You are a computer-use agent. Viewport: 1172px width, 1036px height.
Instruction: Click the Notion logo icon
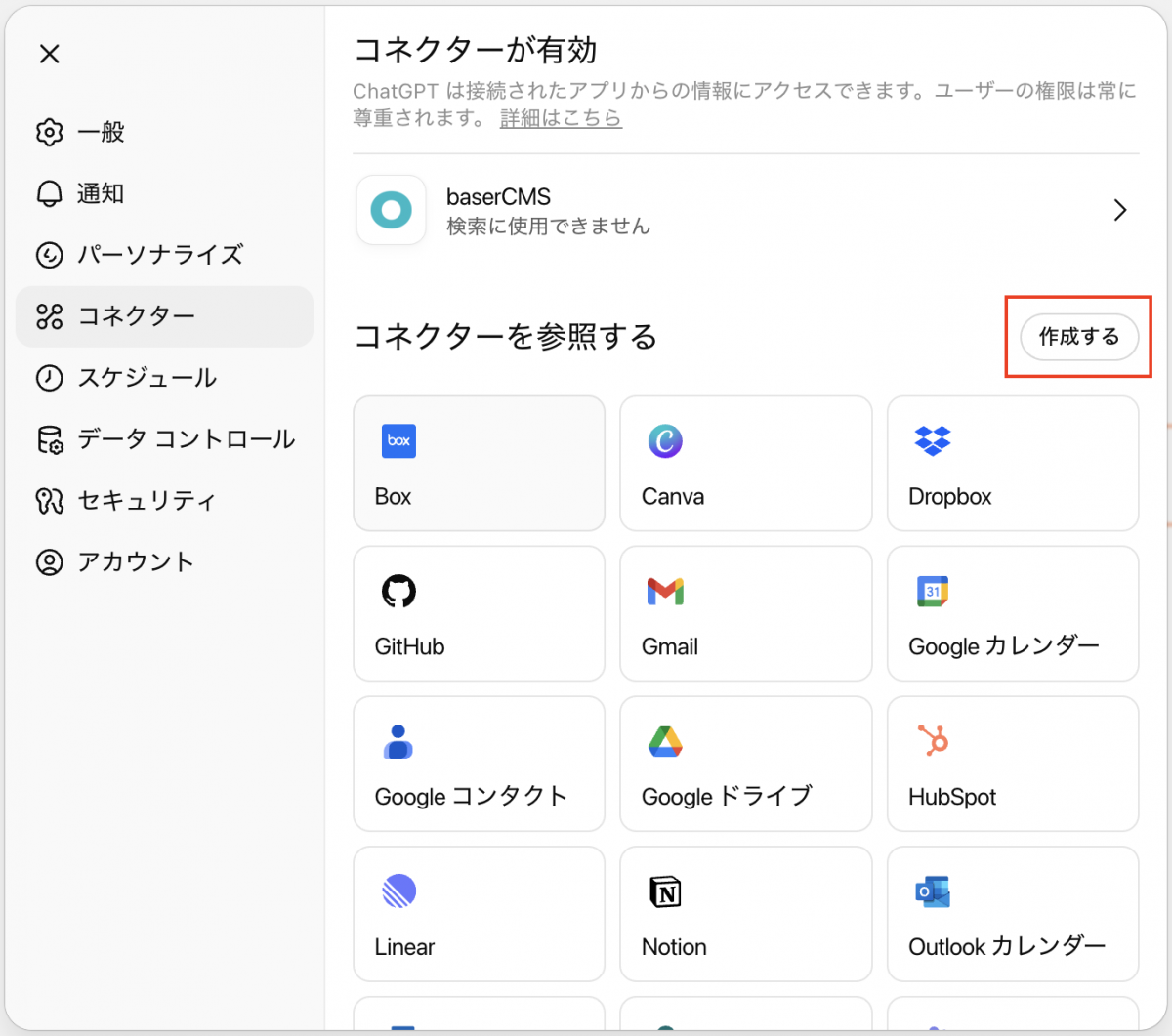tap(665, 891)
